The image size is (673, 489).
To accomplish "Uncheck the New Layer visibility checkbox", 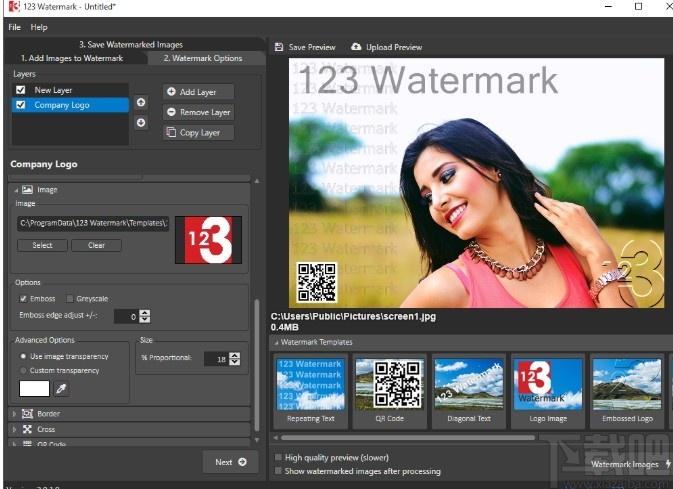I will (20, 90).
